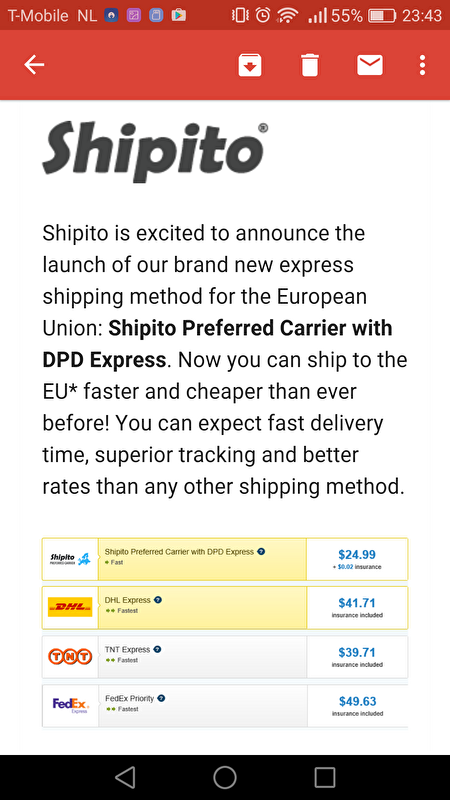Open the three-dot overflow menu
The height and width of the screenshot is (800, 450).
tap(422, 65)
